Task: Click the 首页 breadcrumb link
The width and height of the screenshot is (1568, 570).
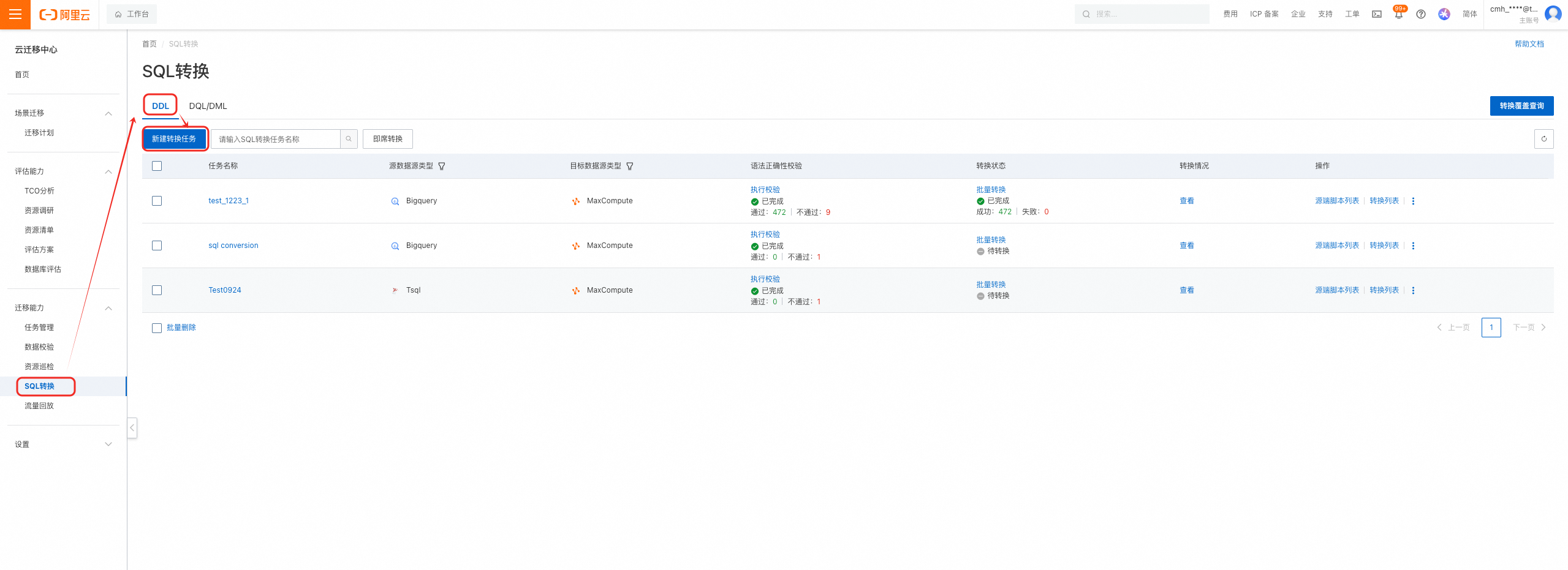Action: click(x=150, y=44)
